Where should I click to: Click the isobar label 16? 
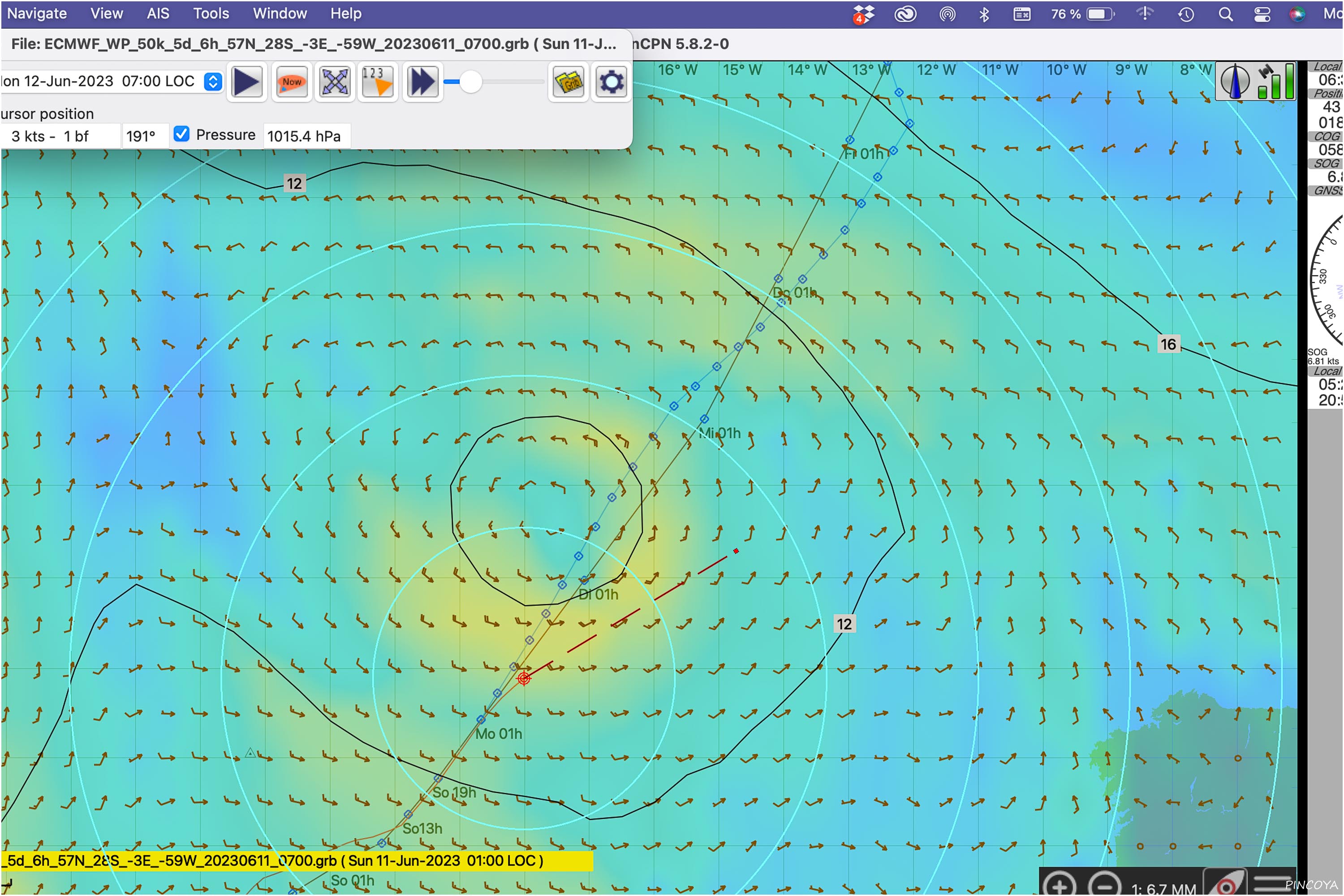click(x=1168, y=344)
